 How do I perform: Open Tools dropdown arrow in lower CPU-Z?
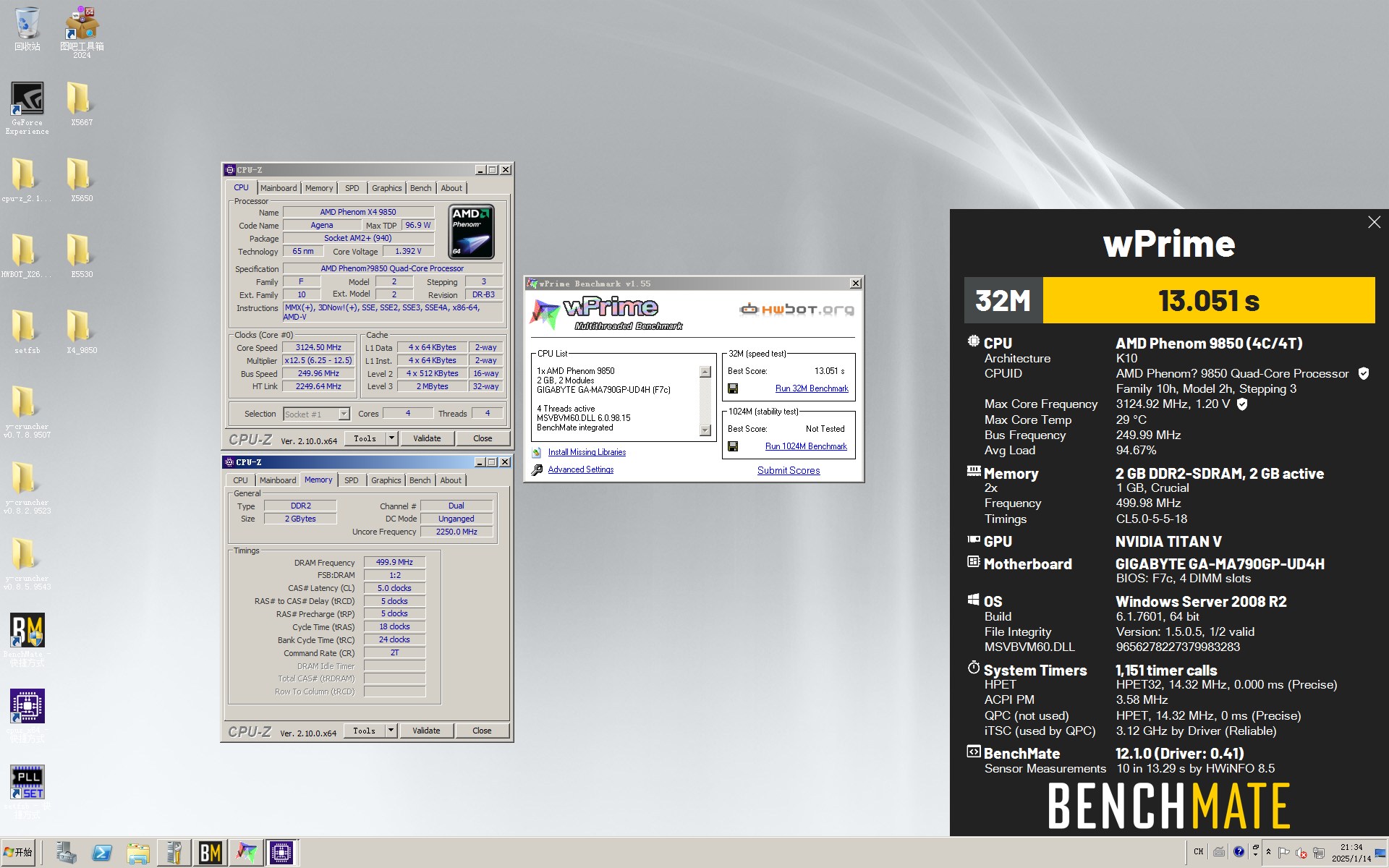tap(391, 731)
